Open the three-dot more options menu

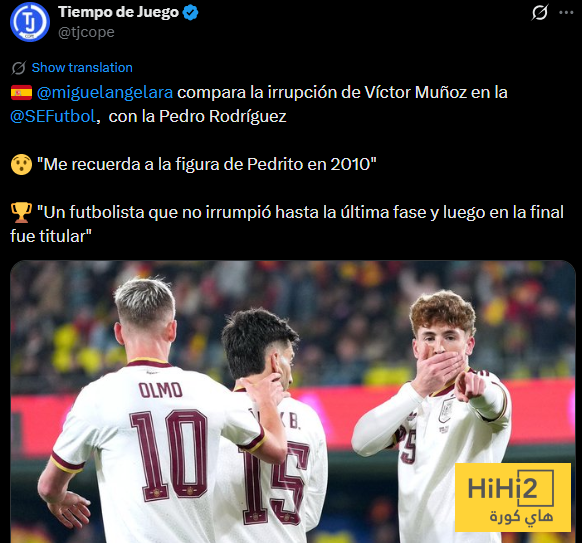point(566,12)
